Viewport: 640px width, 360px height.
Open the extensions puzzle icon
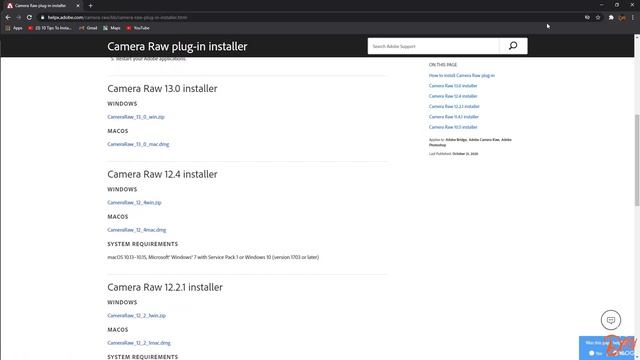(611, 18)
